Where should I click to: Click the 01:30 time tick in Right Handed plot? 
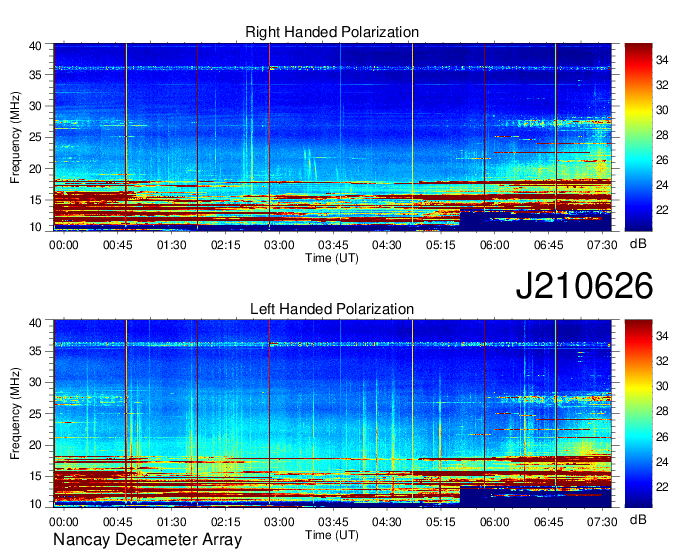pyautogui.click(x=172, y=245)
